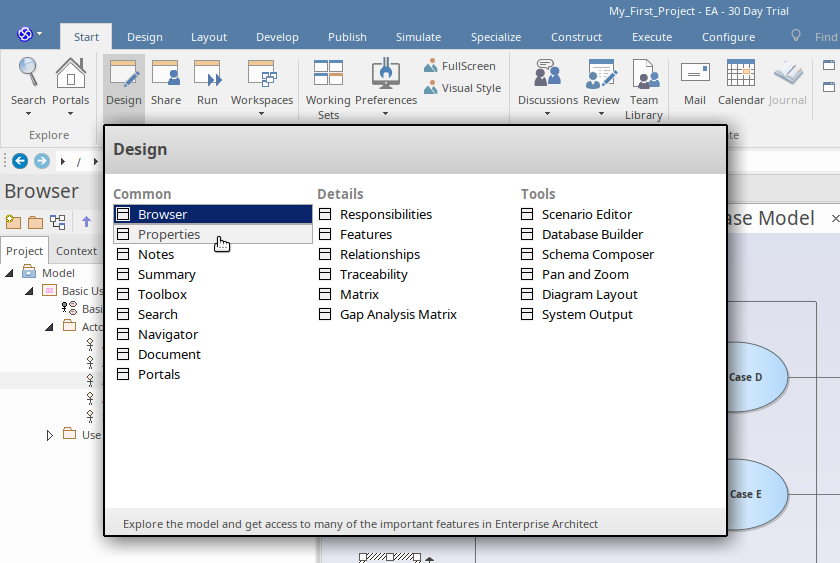840x563 pixels.
Task: Open the Calendar icon
Action: (x=740, y=82)
